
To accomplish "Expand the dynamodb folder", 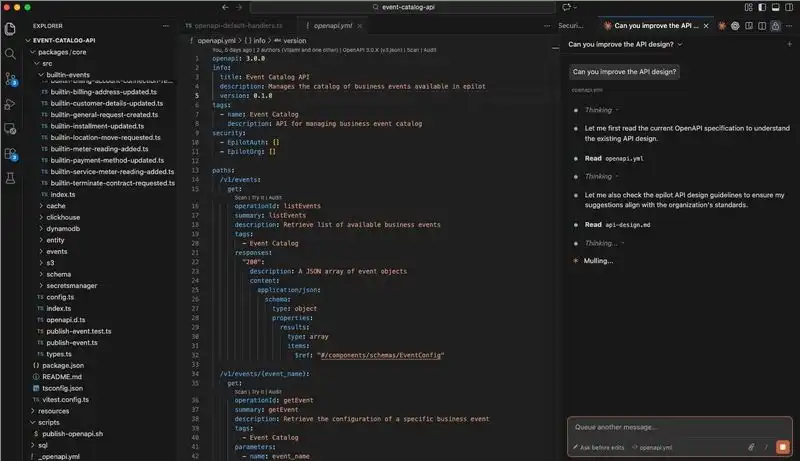I will tap(63, 229).
